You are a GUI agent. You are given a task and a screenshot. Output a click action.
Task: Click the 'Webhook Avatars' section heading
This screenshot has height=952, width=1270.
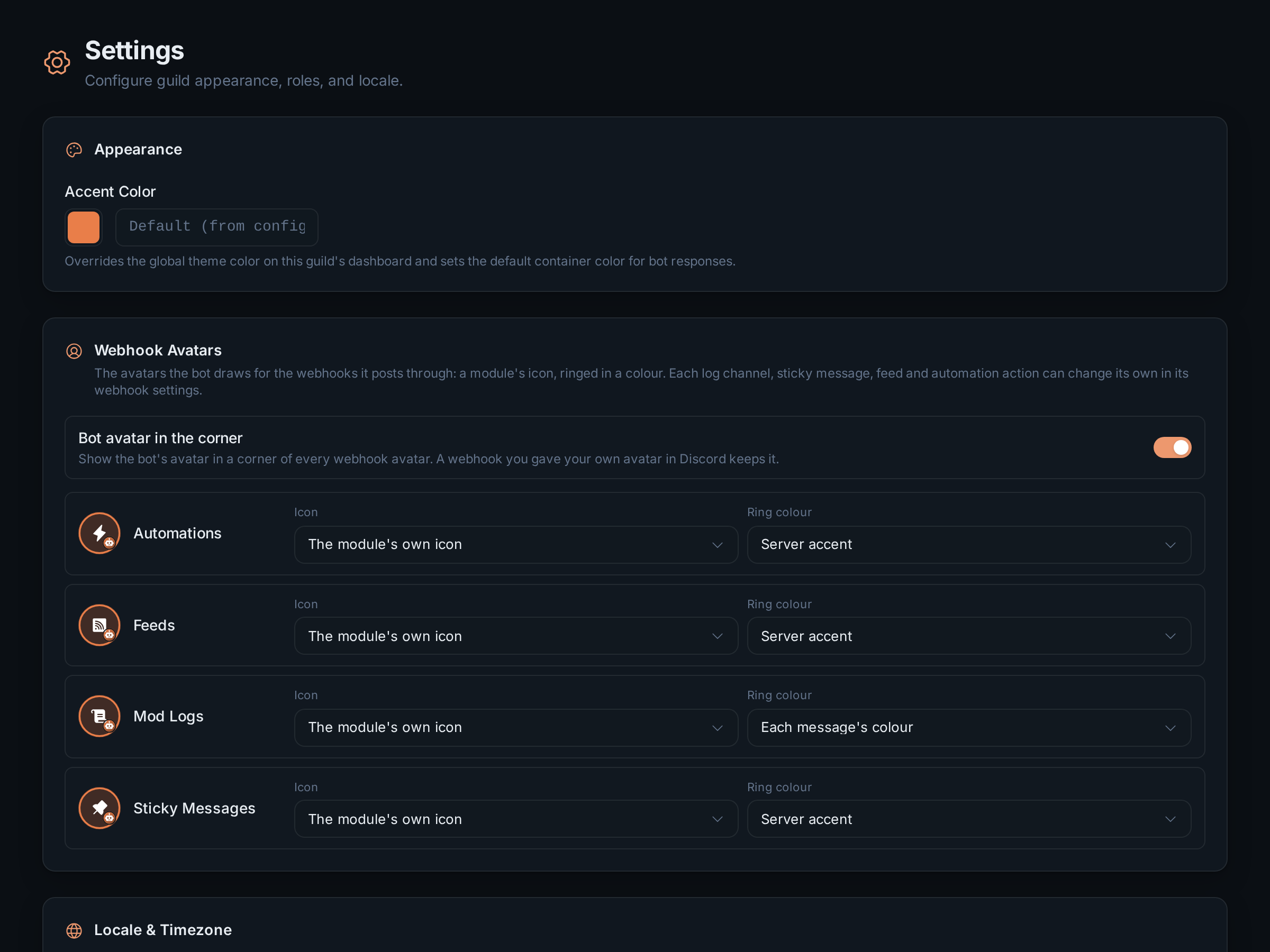coord(158,351)
